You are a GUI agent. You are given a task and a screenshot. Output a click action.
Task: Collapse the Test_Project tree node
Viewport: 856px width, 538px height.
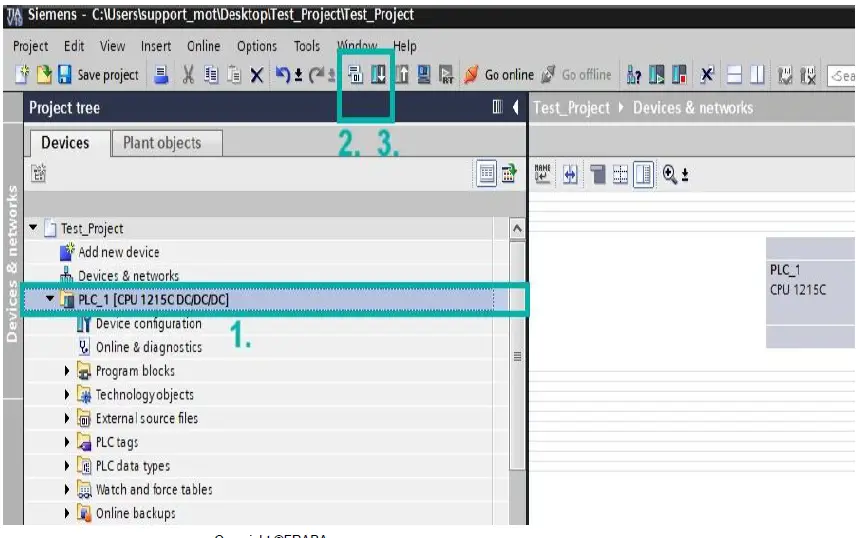point(33,227)
